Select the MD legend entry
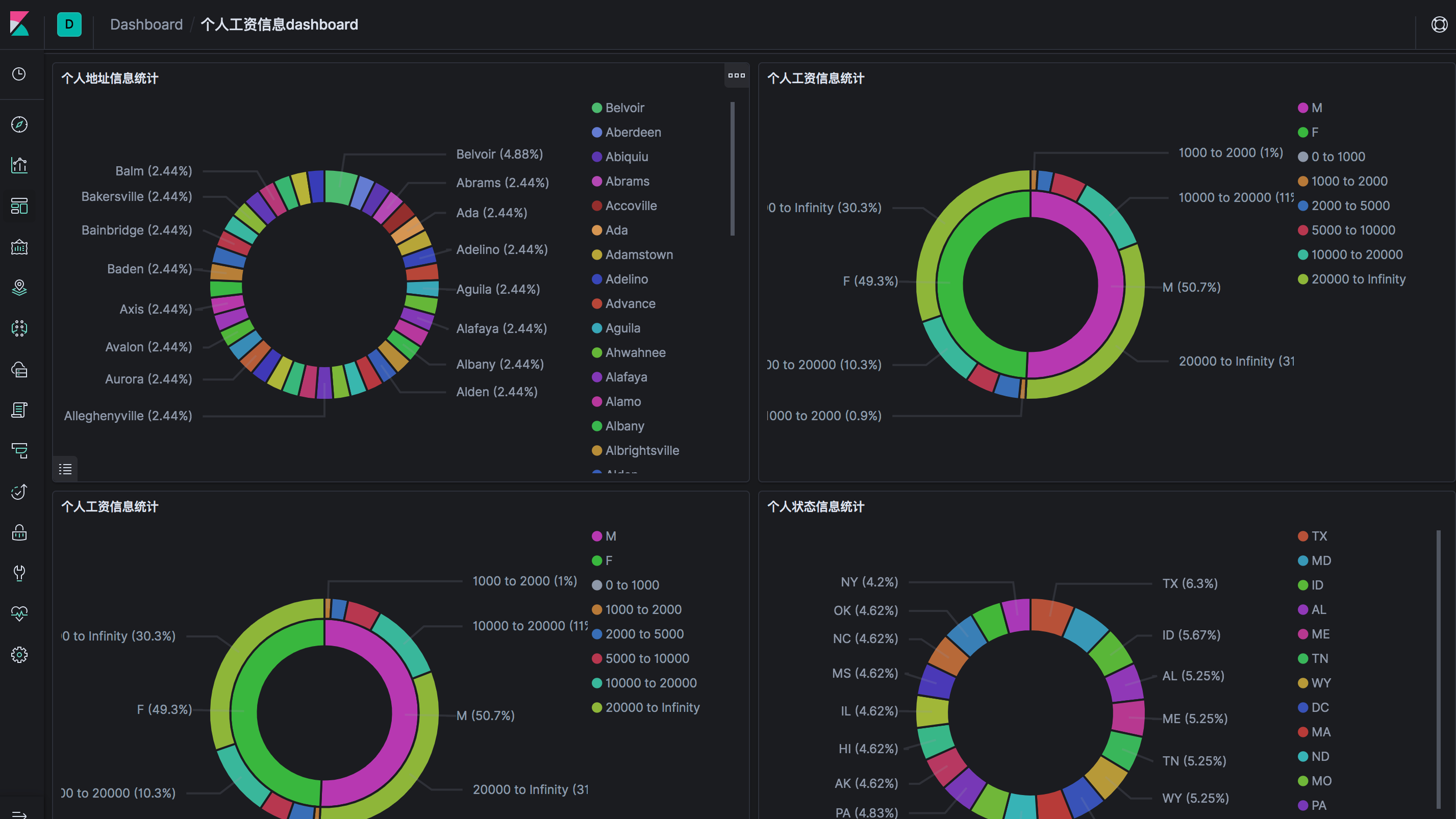The height and width of the screenshot is (819, 1456). [x=1315, y=561]
